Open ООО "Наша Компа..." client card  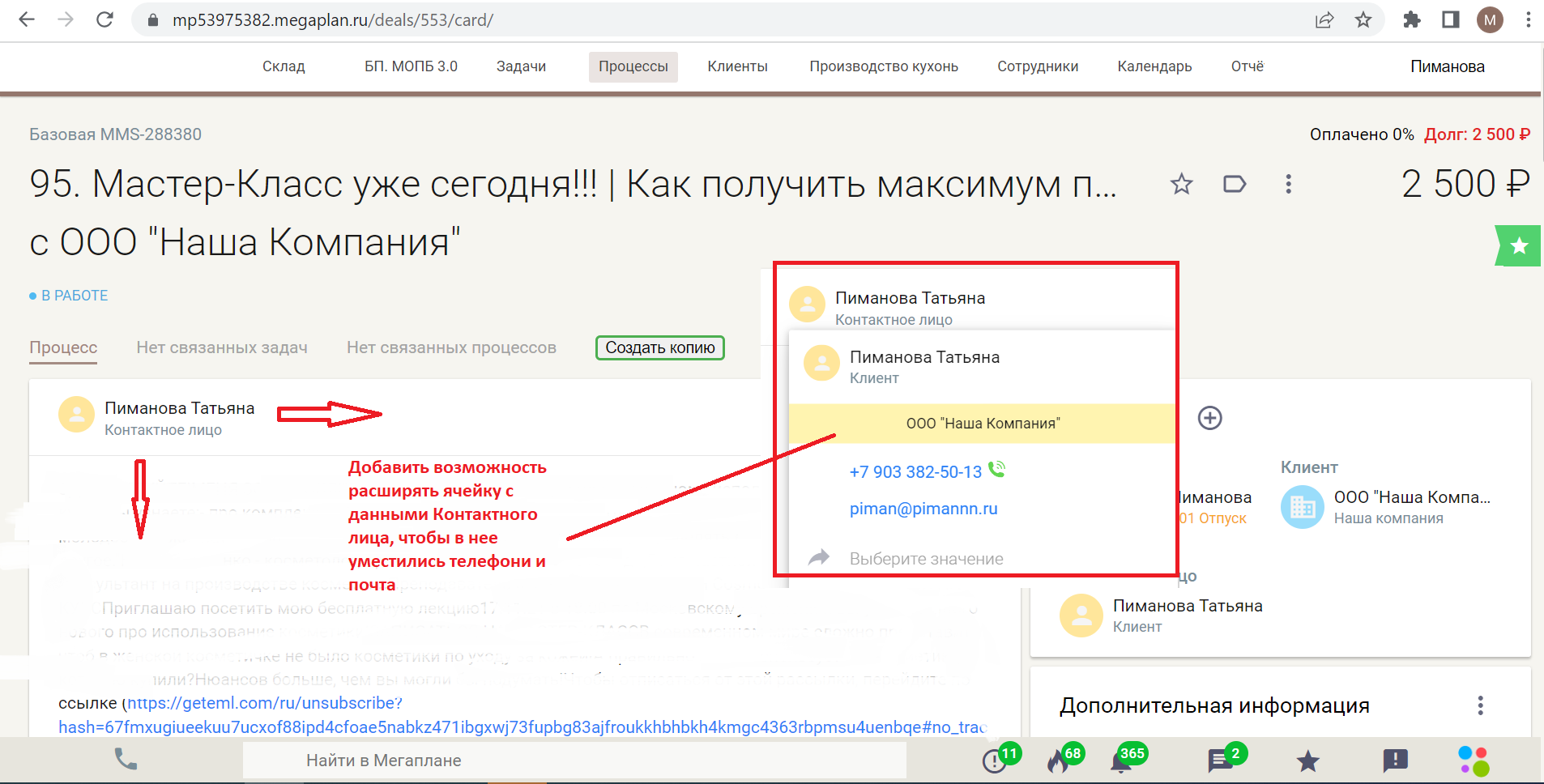point(1385,507)
